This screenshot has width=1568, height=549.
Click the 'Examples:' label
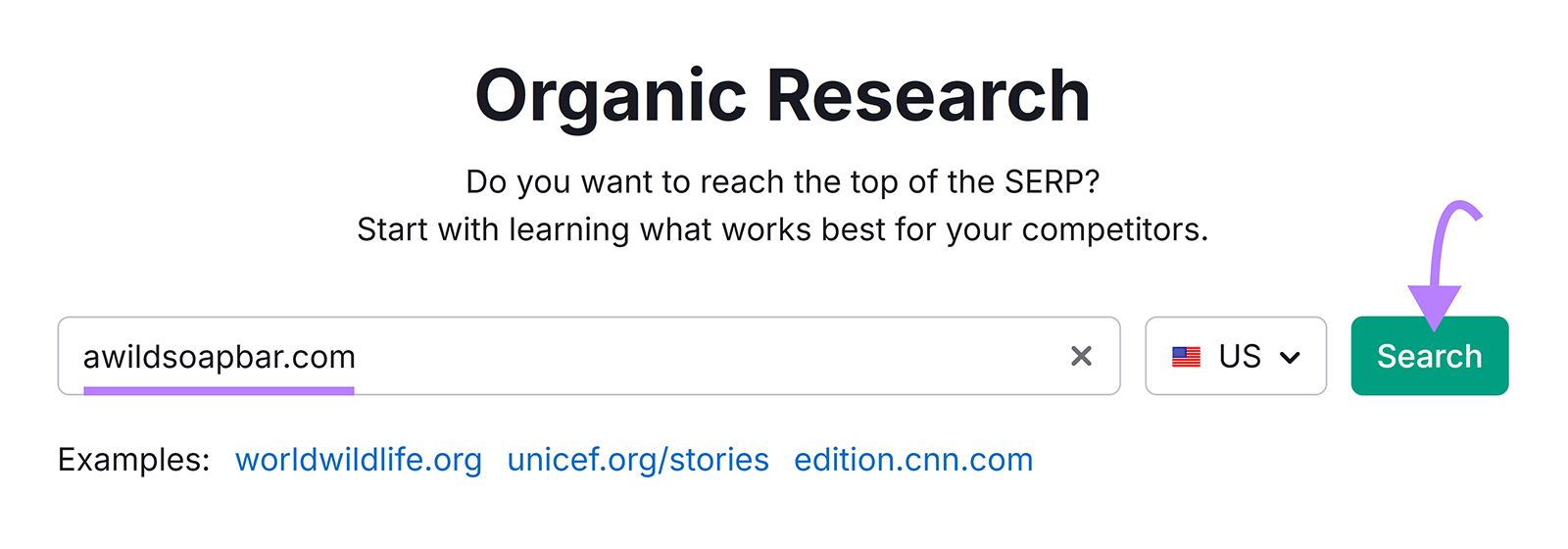point(134,460)
